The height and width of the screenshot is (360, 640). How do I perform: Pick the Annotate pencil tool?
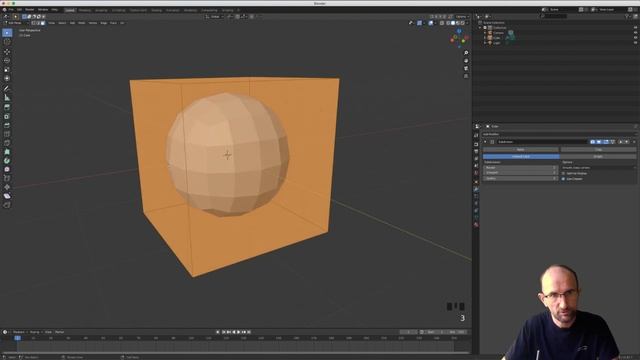[x=7, y=89]
